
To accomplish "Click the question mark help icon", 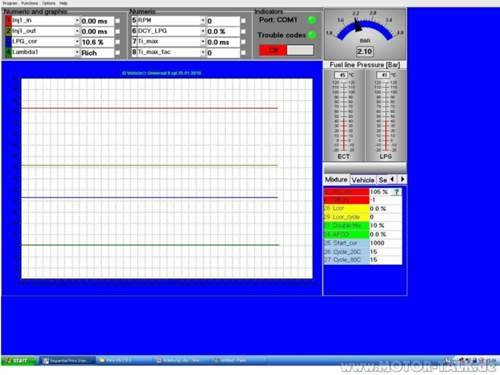I will click(x=397, y=192).
